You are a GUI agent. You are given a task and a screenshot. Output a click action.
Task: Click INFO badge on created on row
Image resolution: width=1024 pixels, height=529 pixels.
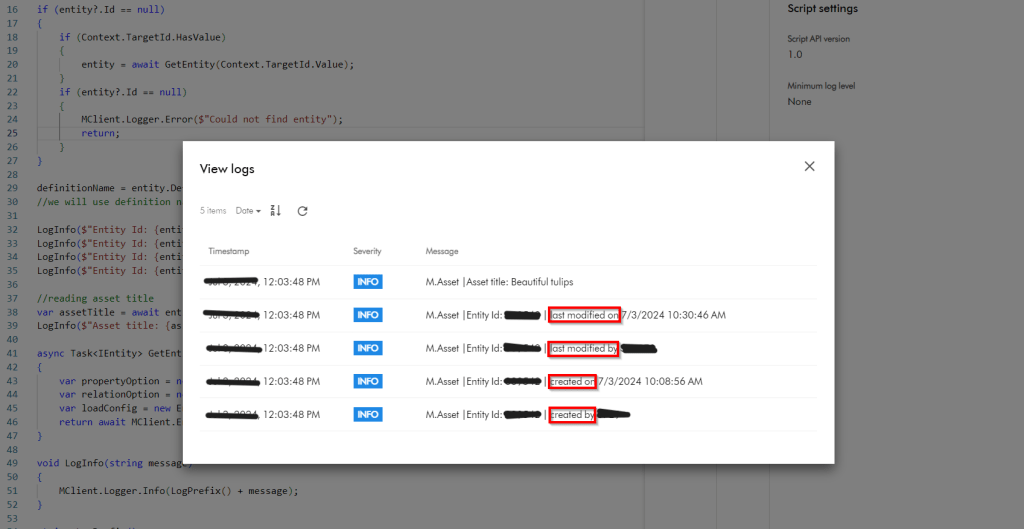pyautogui.click(x=367, y=381)
